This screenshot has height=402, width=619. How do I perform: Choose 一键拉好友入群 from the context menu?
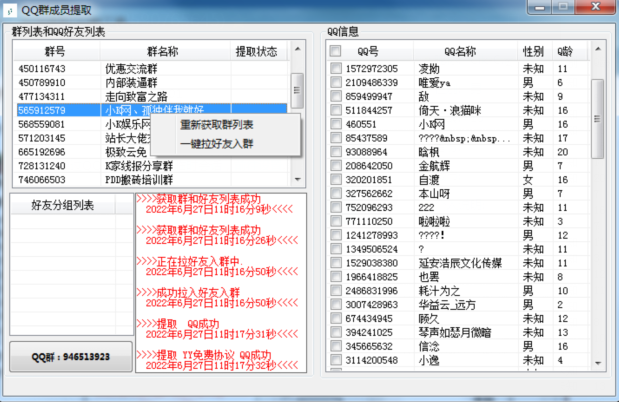(x=216, y=144)
